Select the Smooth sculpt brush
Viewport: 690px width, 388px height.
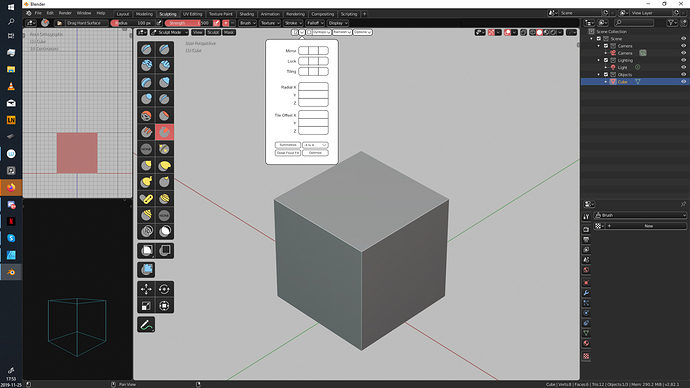coord(146,115)
